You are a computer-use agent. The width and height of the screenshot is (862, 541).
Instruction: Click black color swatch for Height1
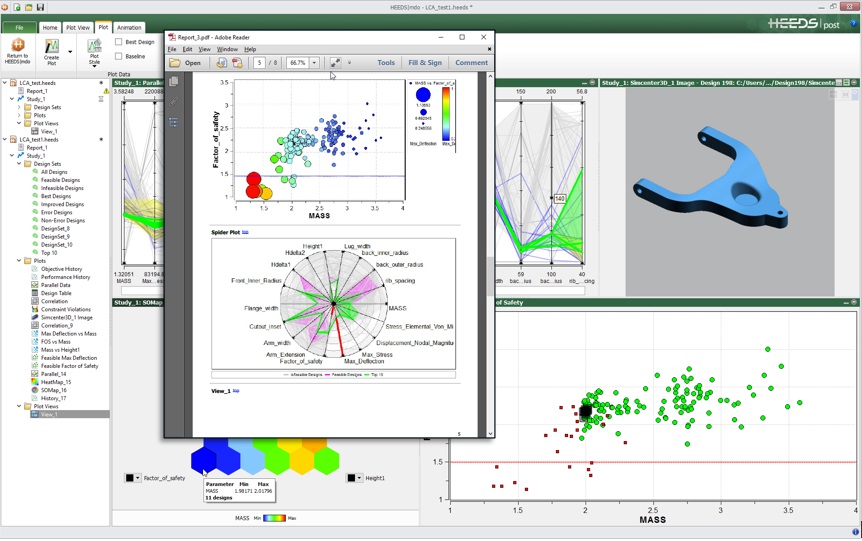coord(351,478)
